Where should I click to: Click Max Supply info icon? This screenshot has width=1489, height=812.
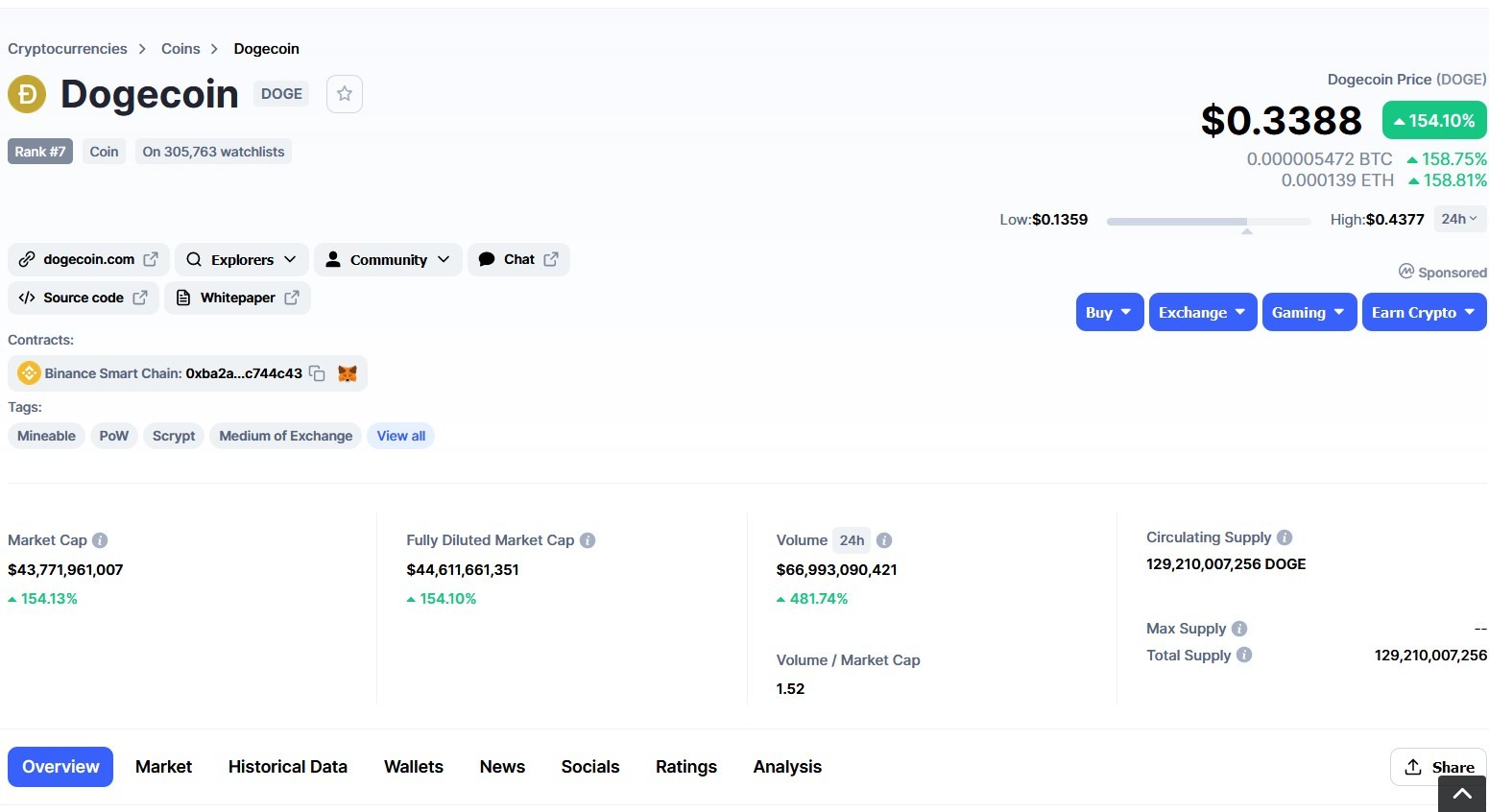click(x=1239, y=629)
